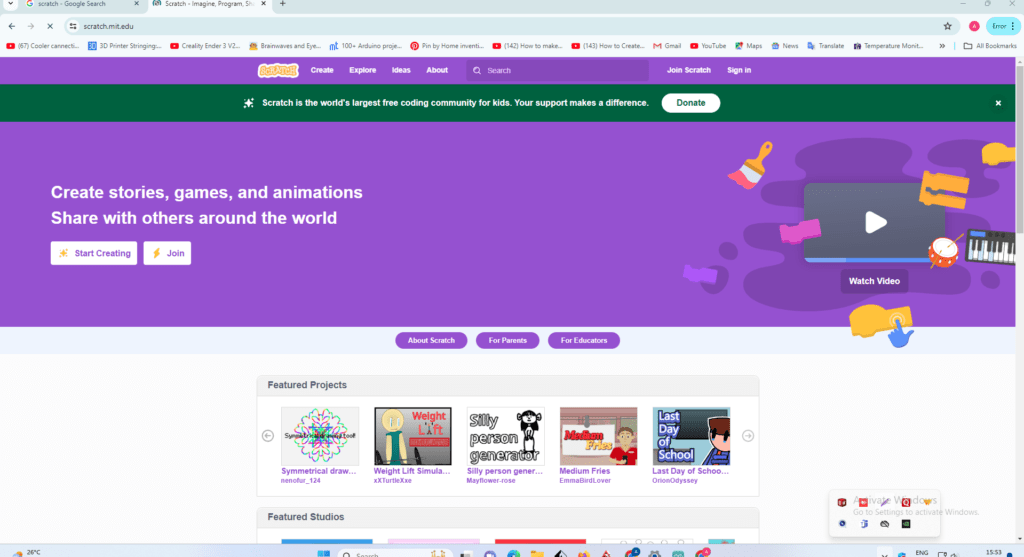Open the About menu item

point(437,71)
